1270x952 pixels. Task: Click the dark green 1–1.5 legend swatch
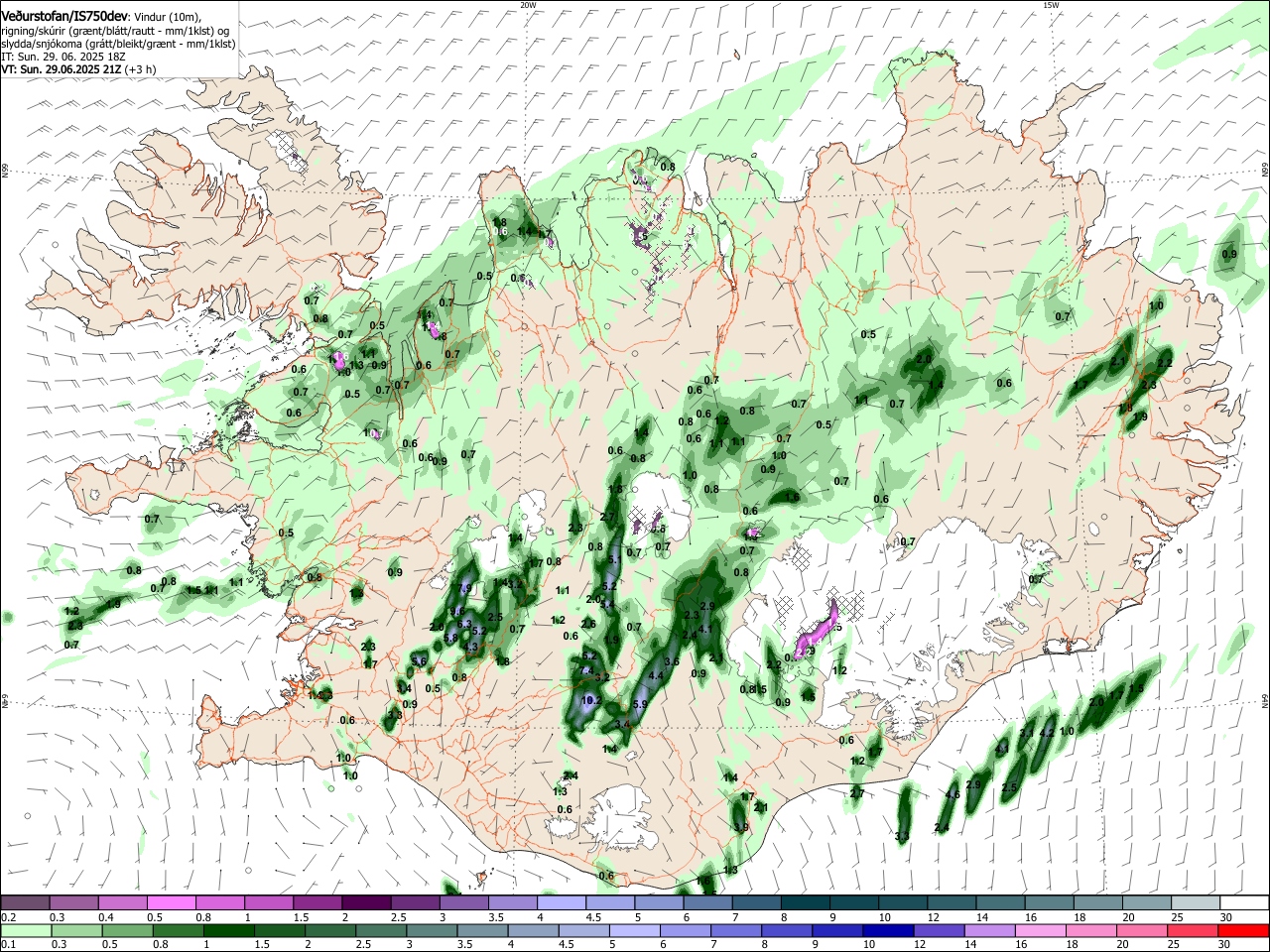tap(231, 930)
